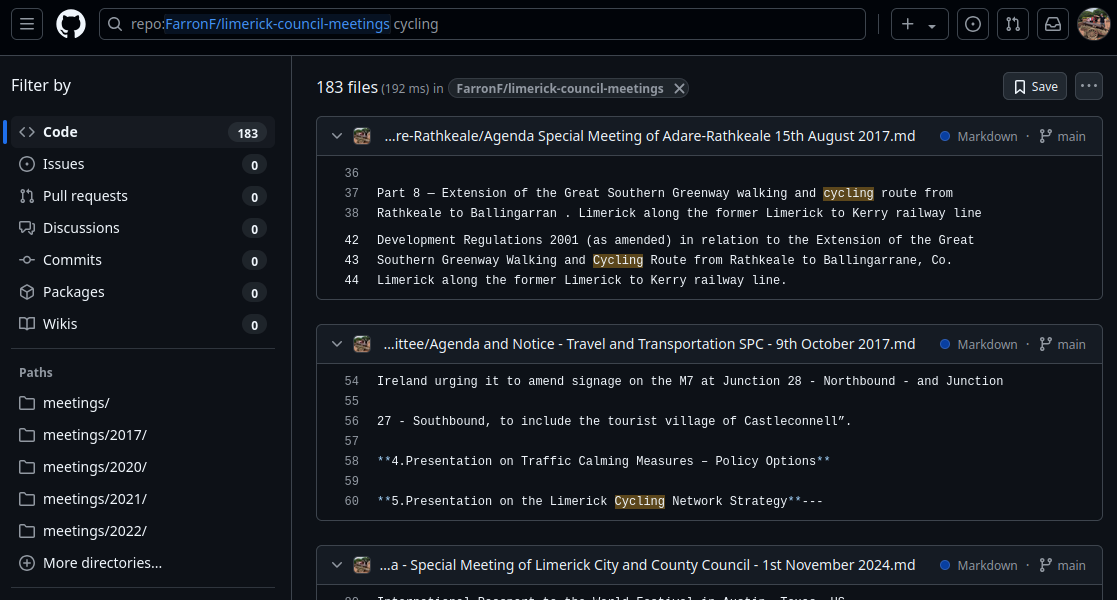Select the Wikis filter
This screenshot has height=600, width=1117.
[142, 324]
